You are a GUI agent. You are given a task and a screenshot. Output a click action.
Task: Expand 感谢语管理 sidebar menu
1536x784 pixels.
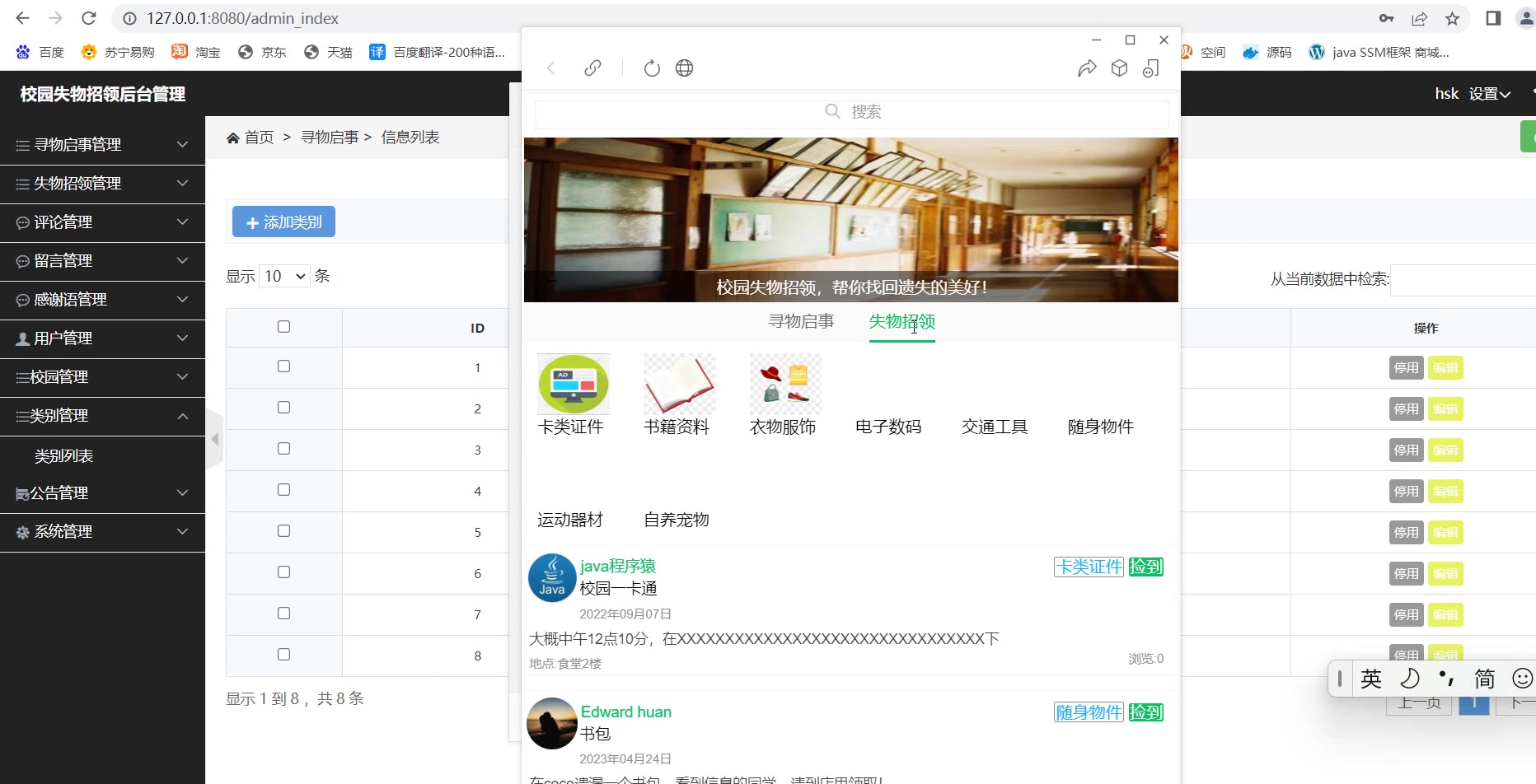[x=102, y=300]
